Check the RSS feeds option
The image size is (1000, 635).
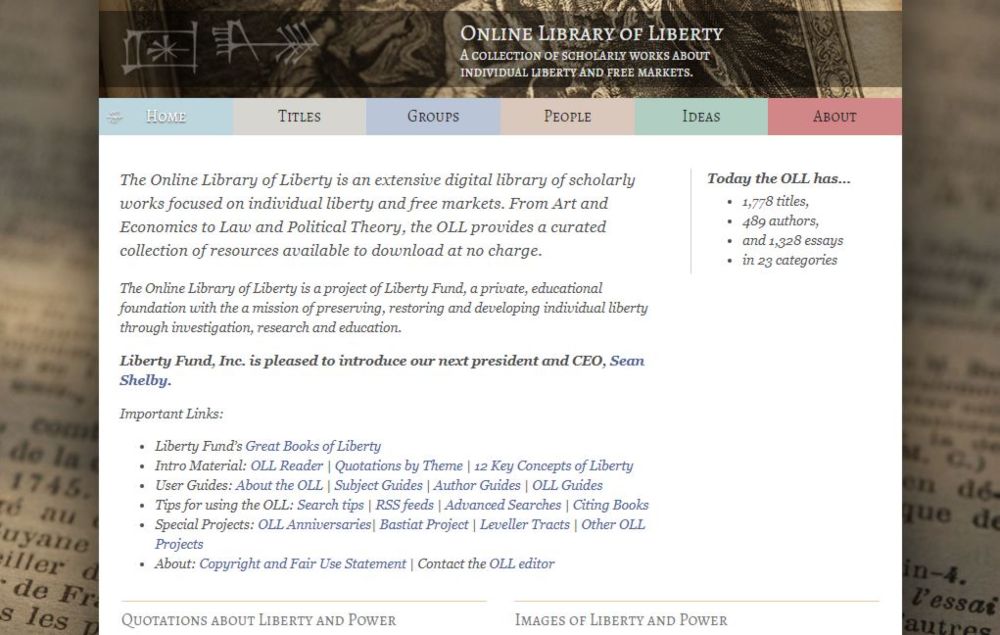click(407, 505)
